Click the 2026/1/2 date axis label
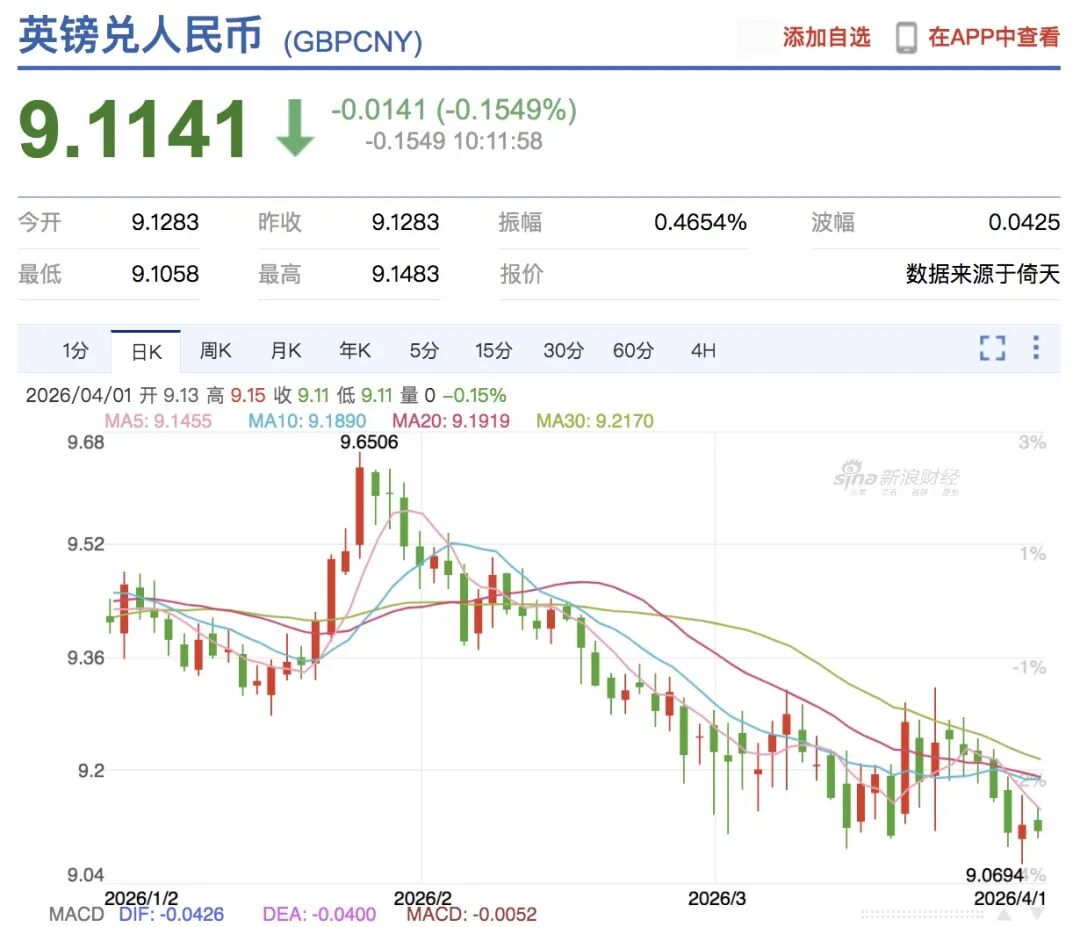 click(141, 897)
